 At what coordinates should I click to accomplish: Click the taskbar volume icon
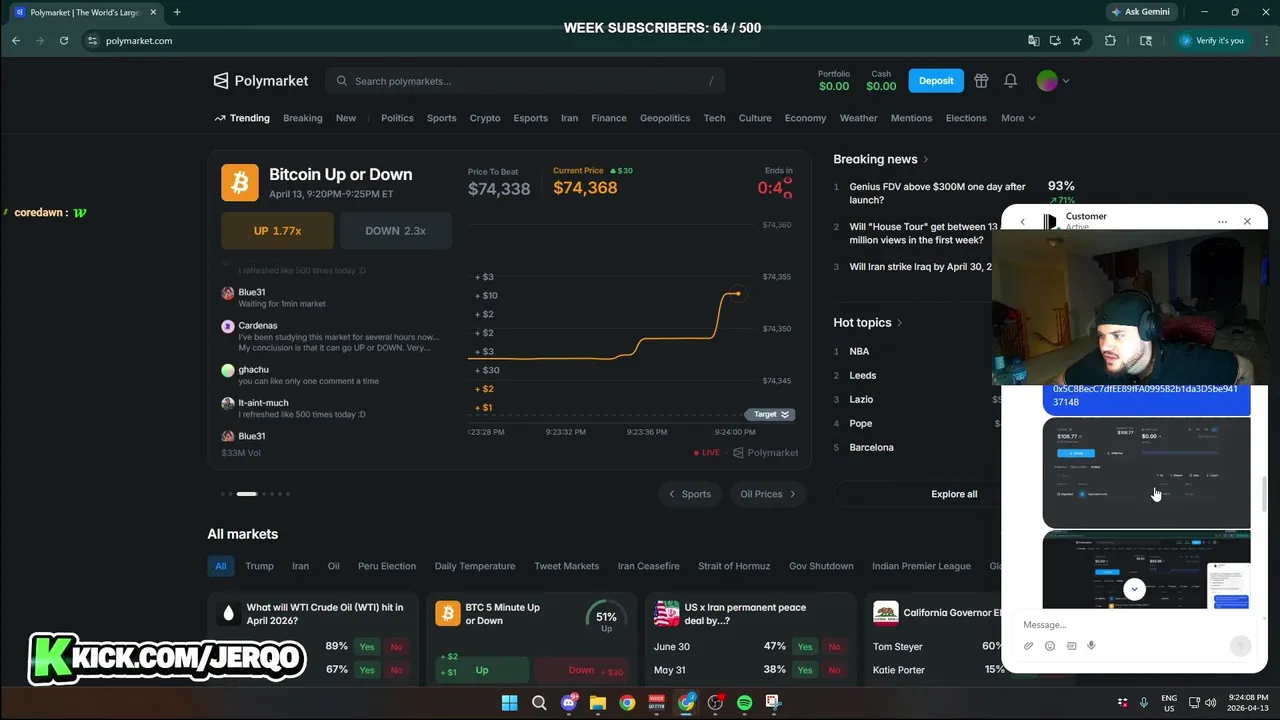pyautogui.click(x=1211, y=703)
